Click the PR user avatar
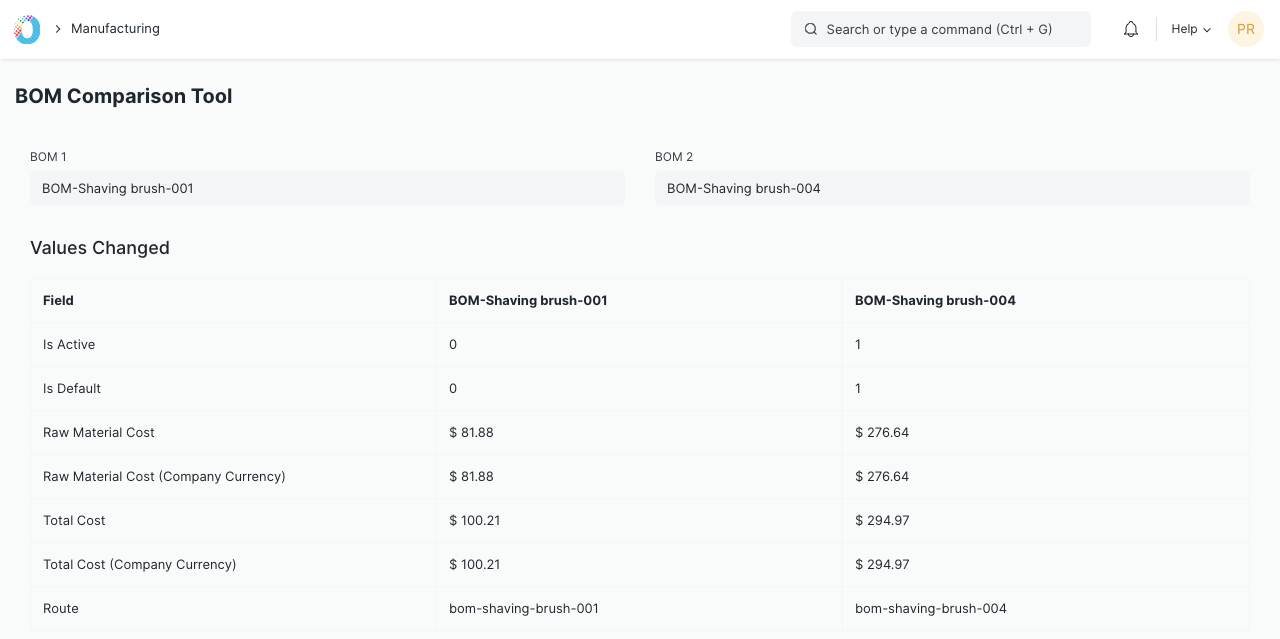The height and width of the screenshot is (639, 1280). coord(1245,29)
